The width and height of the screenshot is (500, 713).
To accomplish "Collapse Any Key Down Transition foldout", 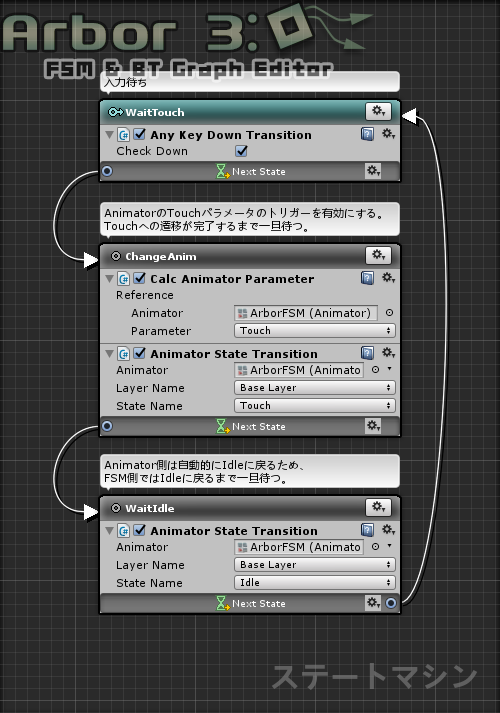I will (x=109, y=135).
